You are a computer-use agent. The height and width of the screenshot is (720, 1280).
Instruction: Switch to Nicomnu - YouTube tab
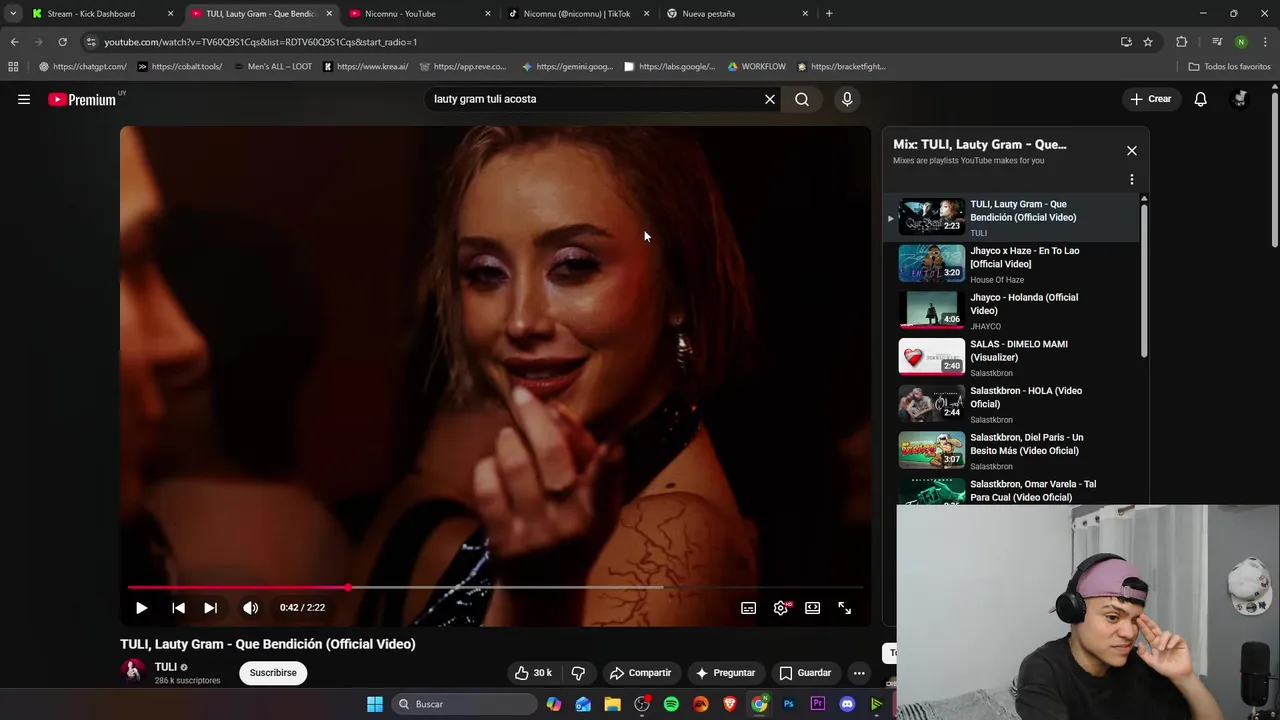point(421,14)
